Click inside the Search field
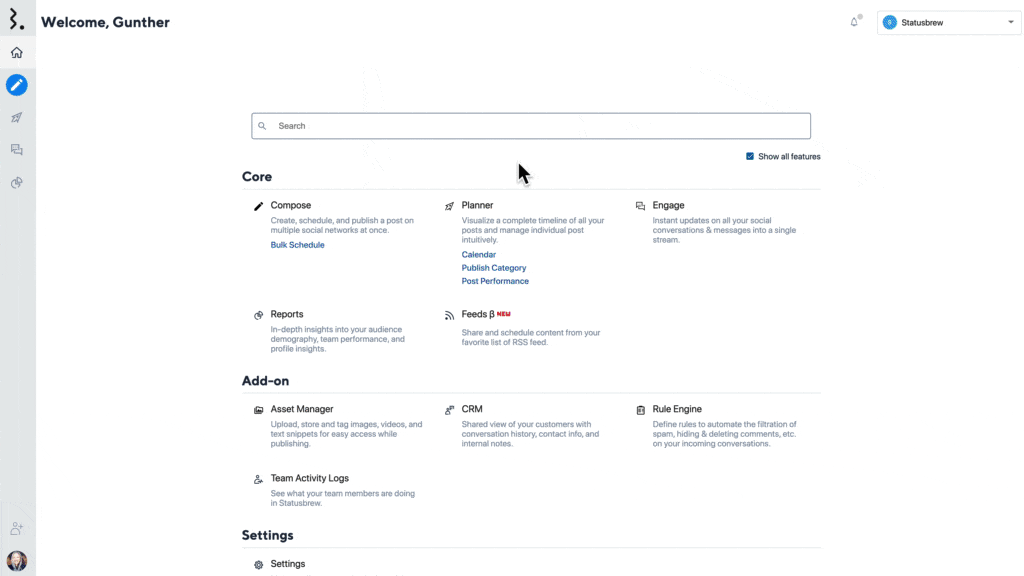 click(x=530, y=125)
